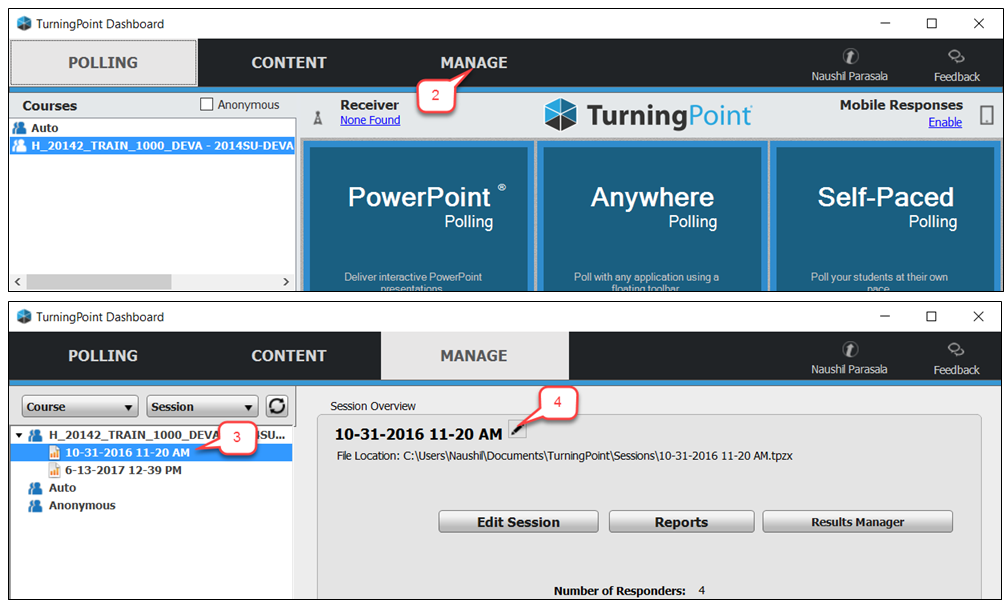
Task: Click the mobile phone icon beside Enable
Action: [x=986, y=115]
